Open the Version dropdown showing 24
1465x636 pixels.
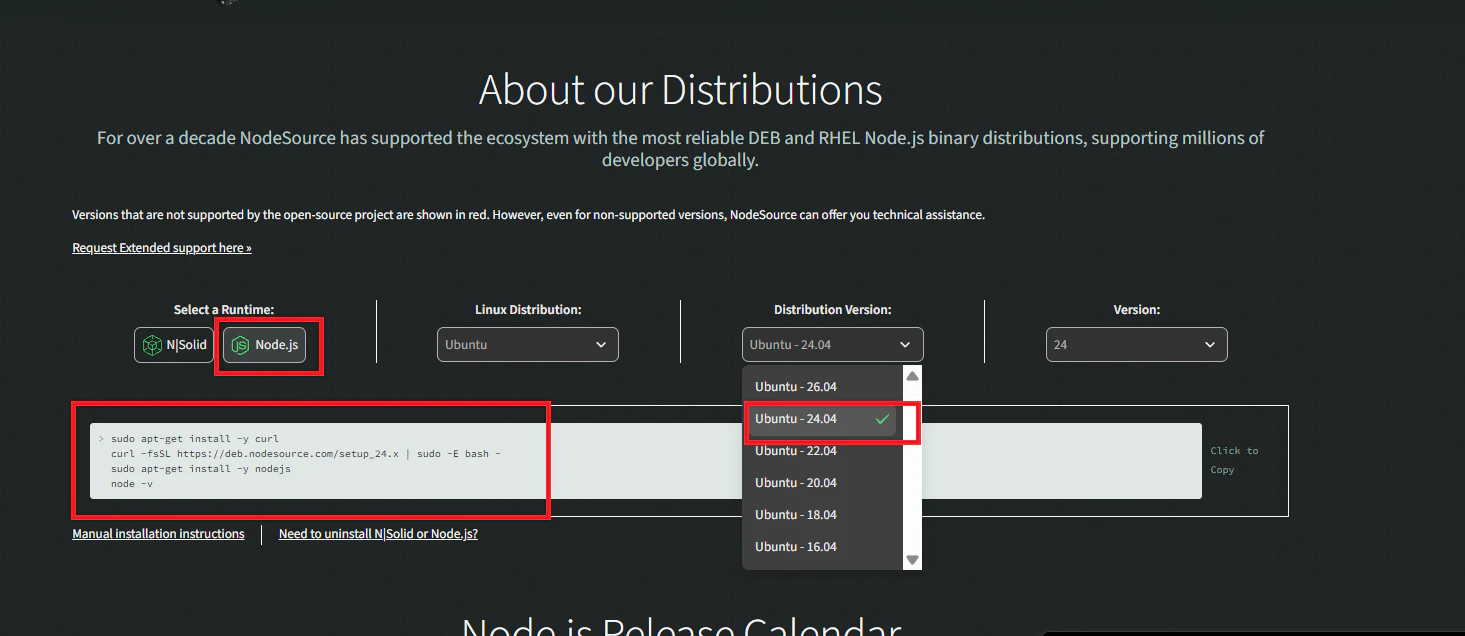point(1137,344)
